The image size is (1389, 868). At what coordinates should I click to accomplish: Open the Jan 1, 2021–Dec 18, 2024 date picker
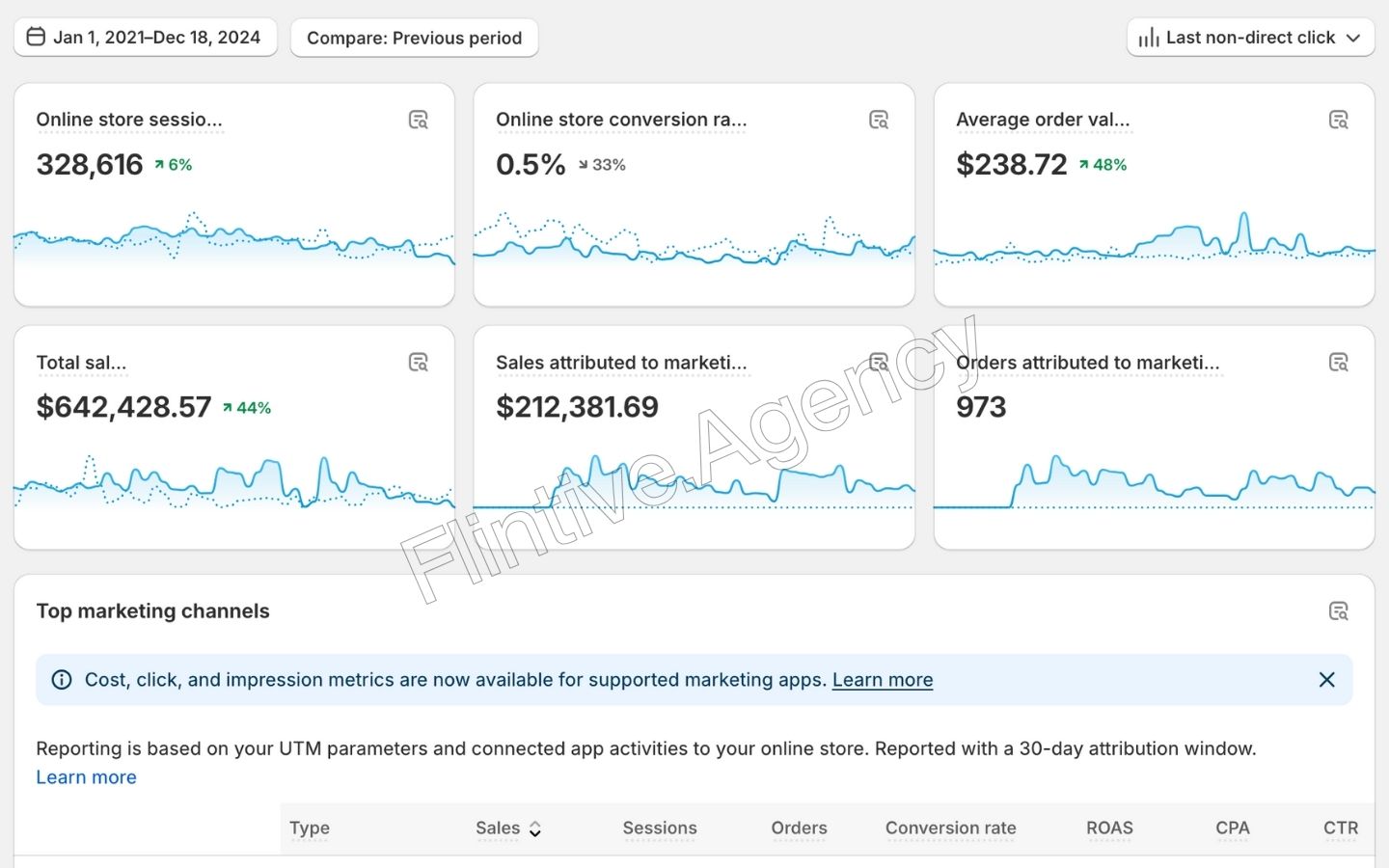[x=146, y=38]
